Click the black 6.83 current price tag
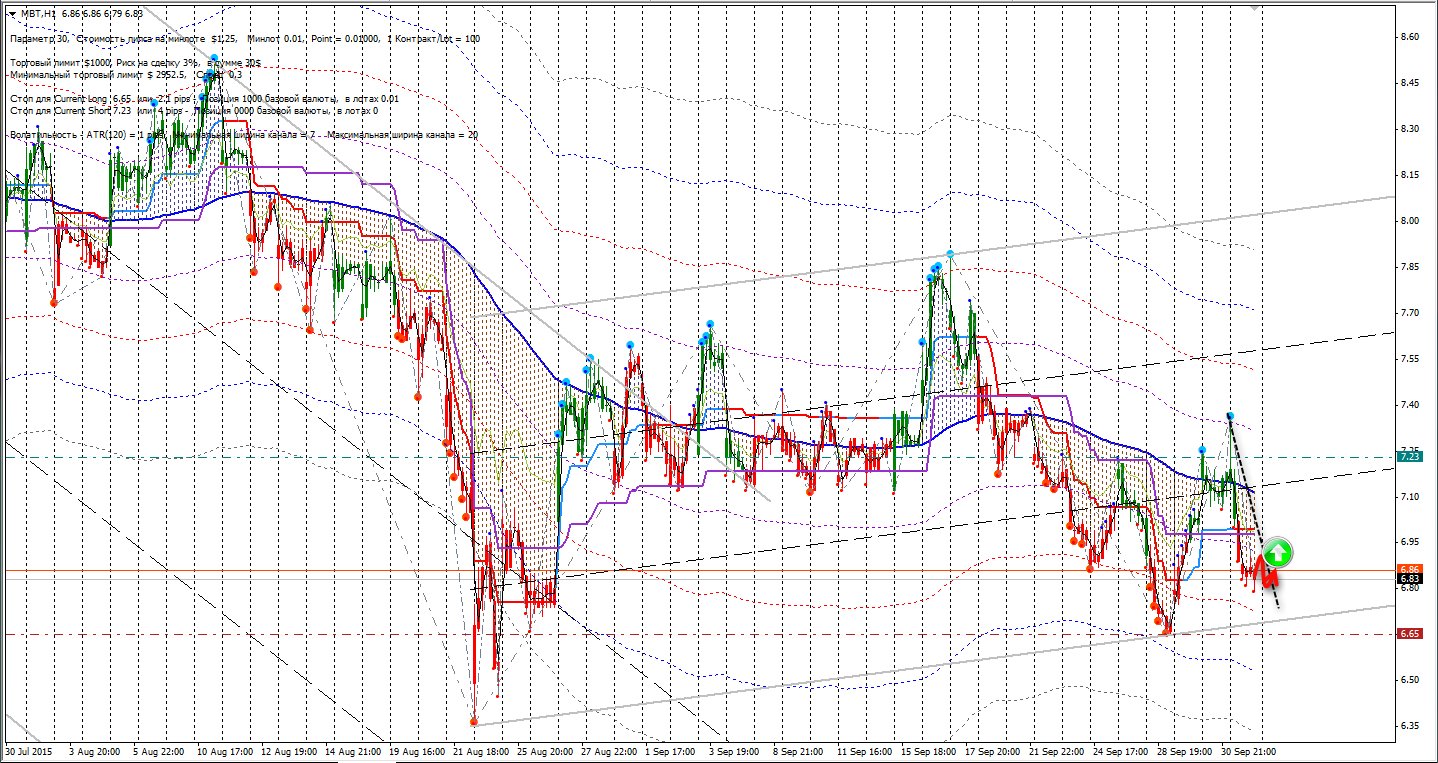Screen dimensions: 1438x763 [x=1410, y=578]
